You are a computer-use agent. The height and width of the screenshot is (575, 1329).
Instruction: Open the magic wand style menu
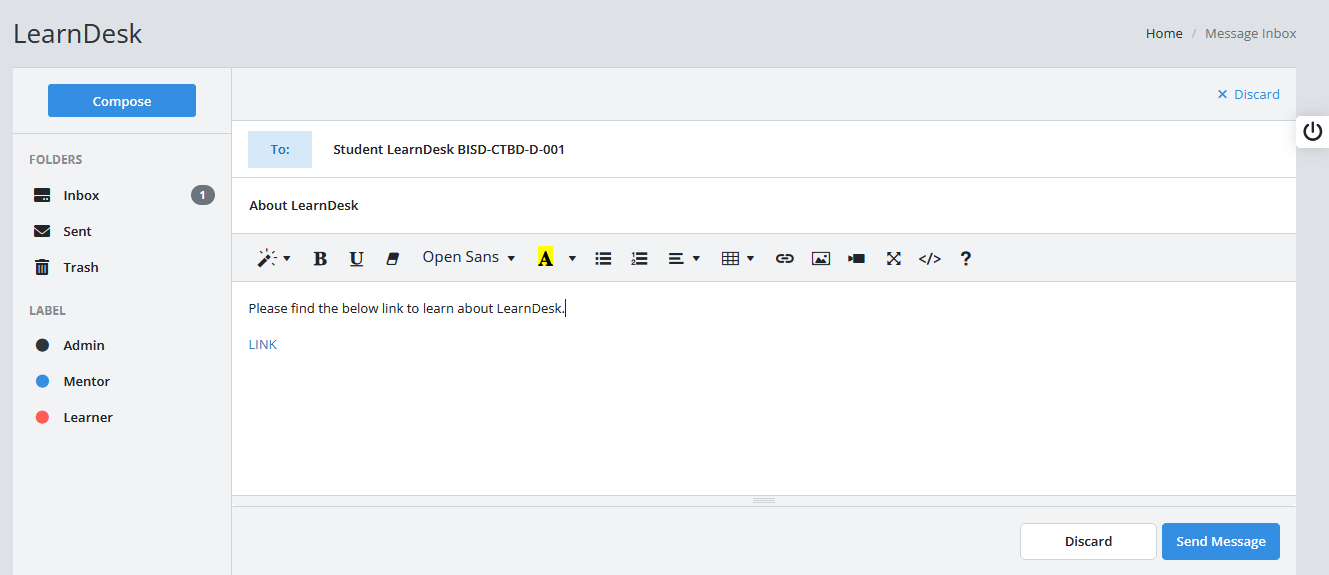tap(273, 258)
